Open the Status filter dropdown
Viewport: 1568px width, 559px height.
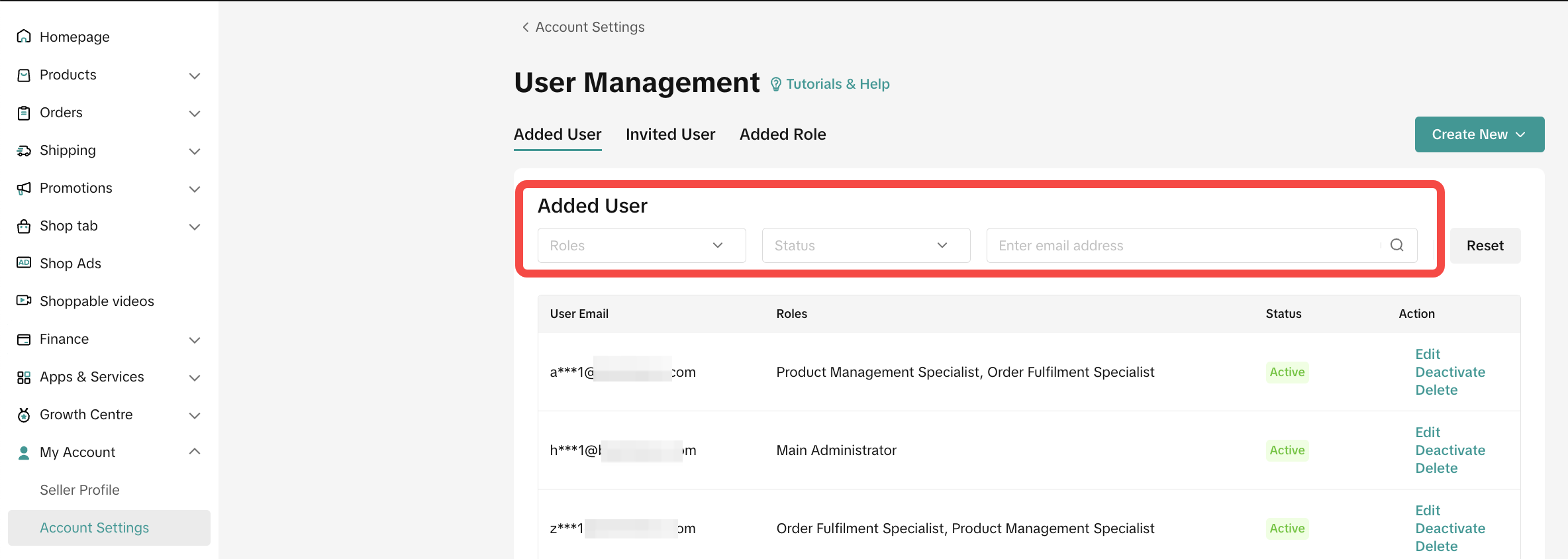(865, 245)
